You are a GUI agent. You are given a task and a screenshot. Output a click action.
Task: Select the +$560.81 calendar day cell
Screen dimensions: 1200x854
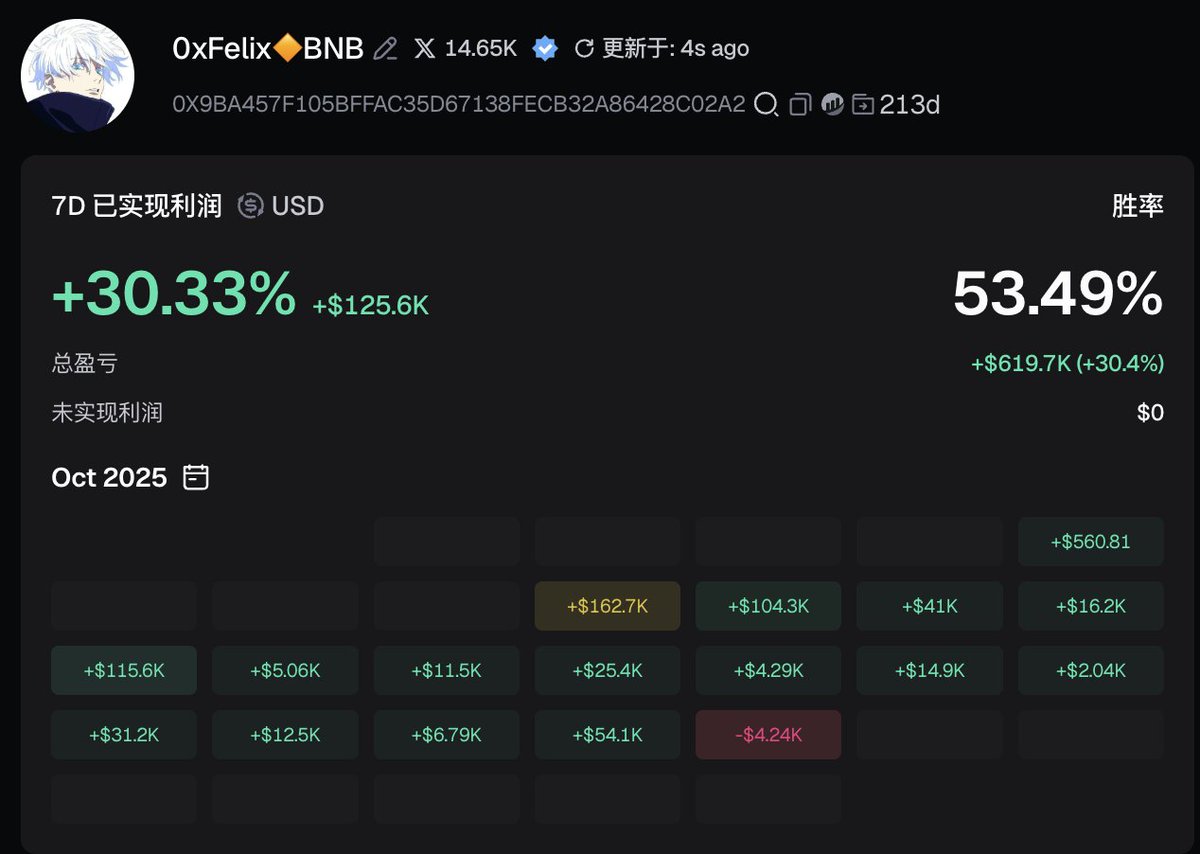[1091, 542]
